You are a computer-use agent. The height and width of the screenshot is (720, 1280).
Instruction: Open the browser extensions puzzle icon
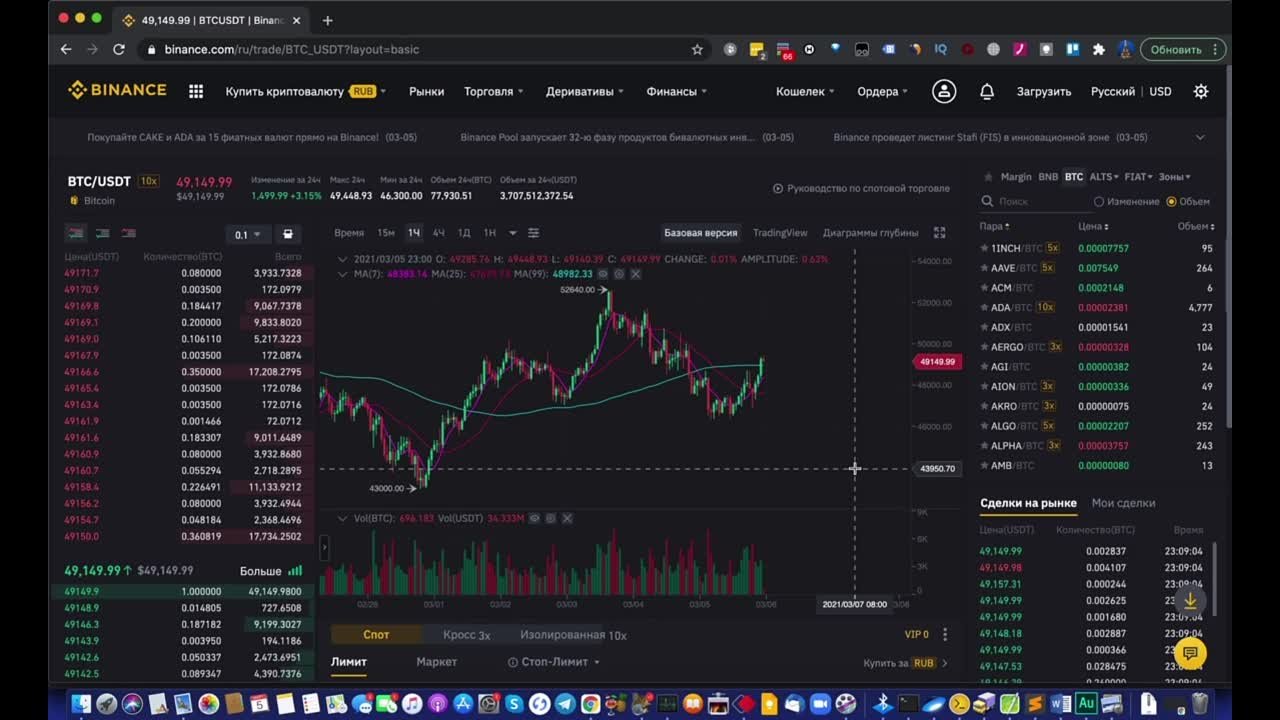1099,49
